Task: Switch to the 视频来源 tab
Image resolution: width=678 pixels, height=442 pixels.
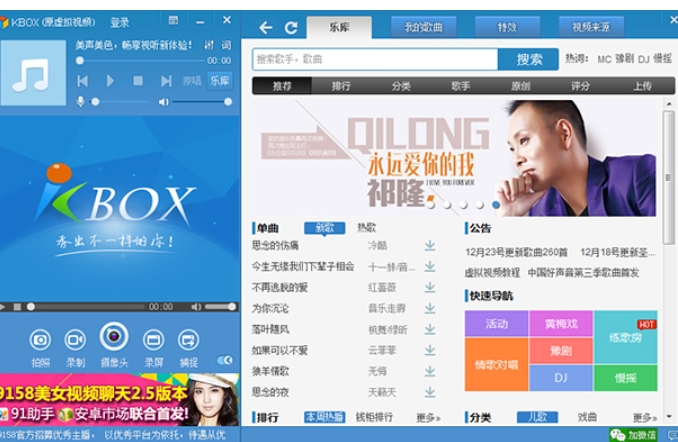Action: click(591, 28)
